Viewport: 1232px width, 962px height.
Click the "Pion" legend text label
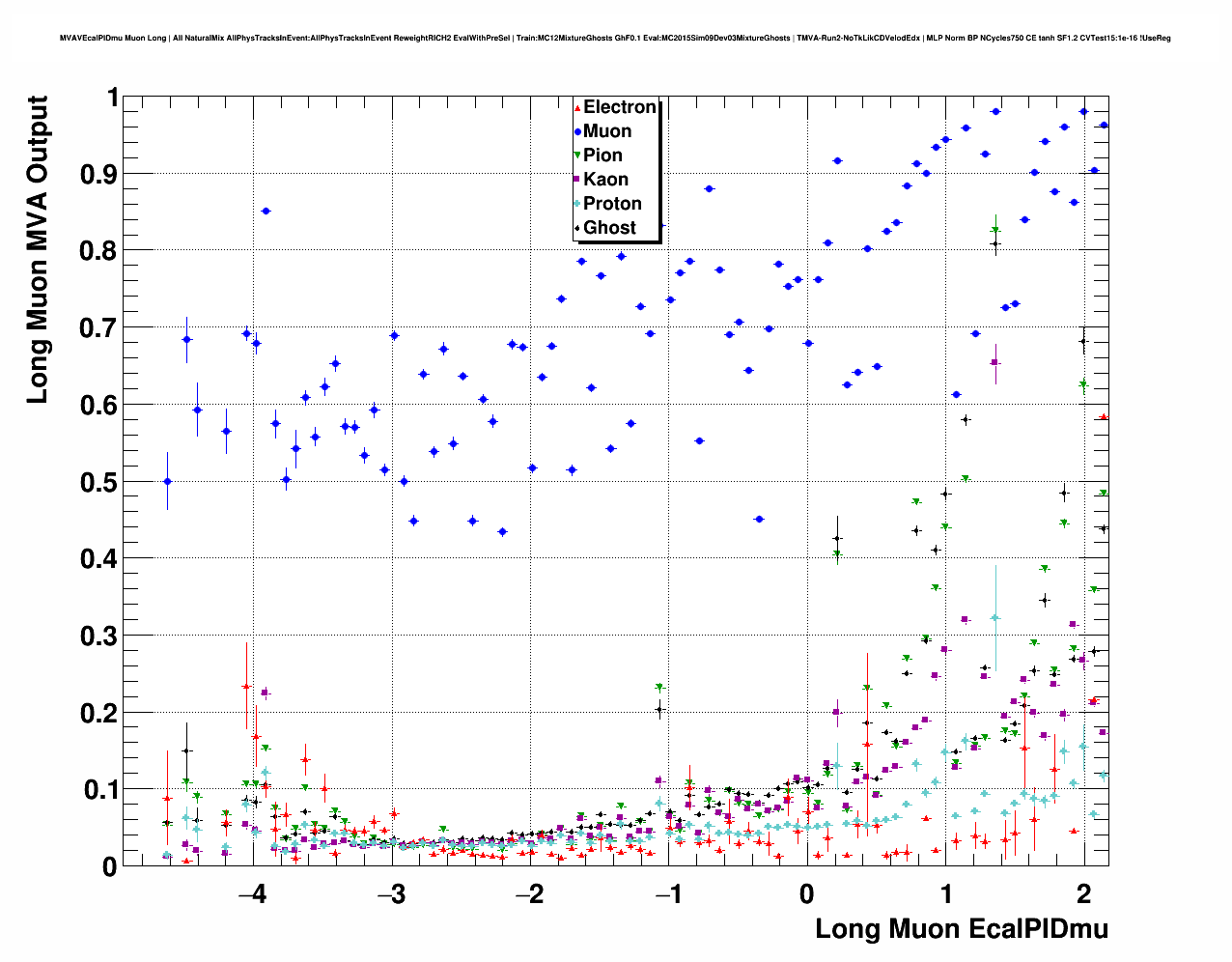602,156
